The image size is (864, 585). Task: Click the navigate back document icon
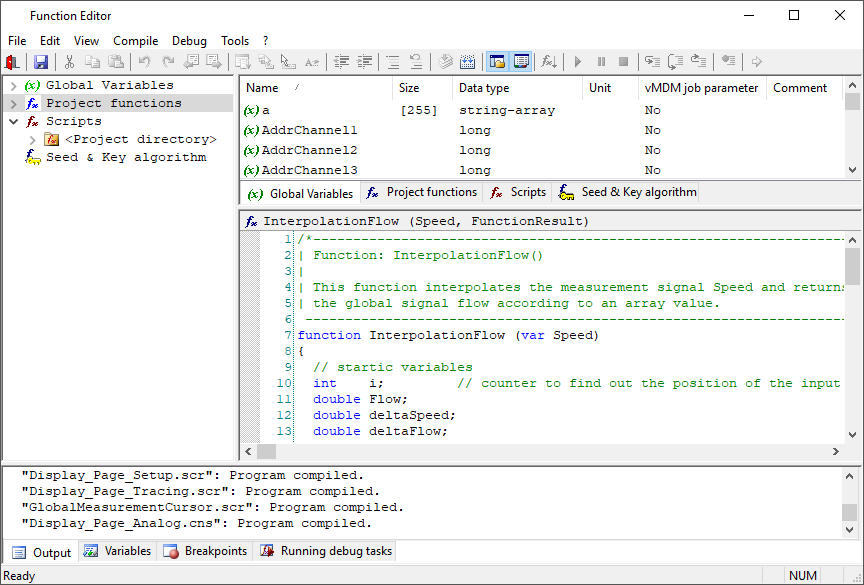coord(191,62)
